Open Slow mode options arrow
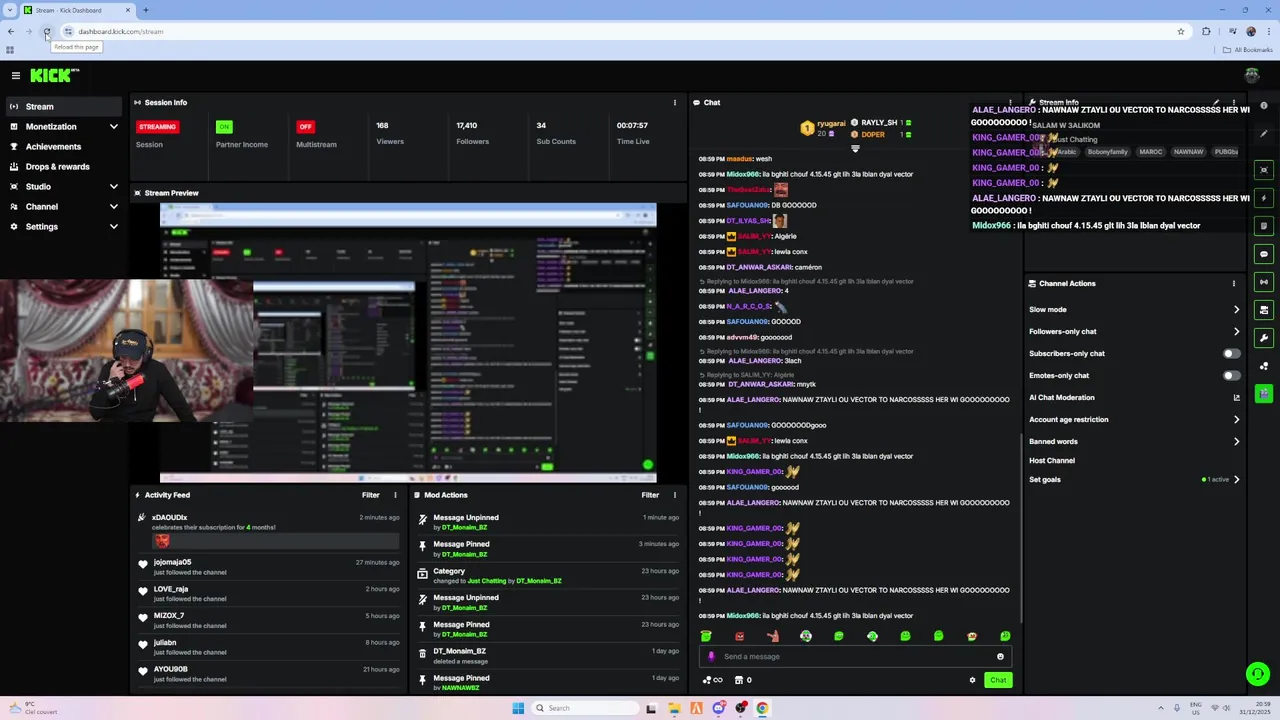Screen dimensions: 1280x720 coord(1236,310)
